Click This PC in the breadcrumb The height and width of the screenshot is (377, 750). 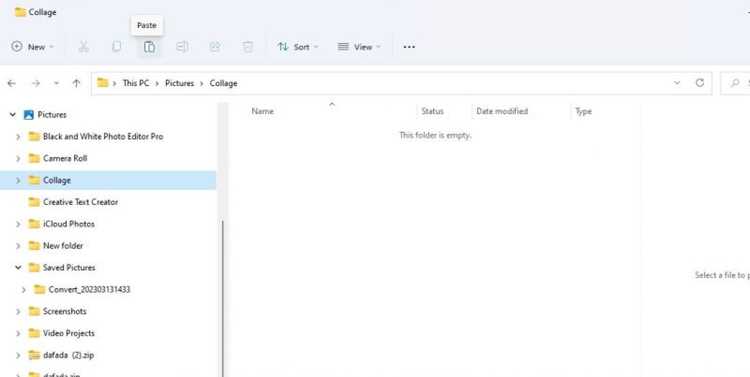click(x=136, y=83)
